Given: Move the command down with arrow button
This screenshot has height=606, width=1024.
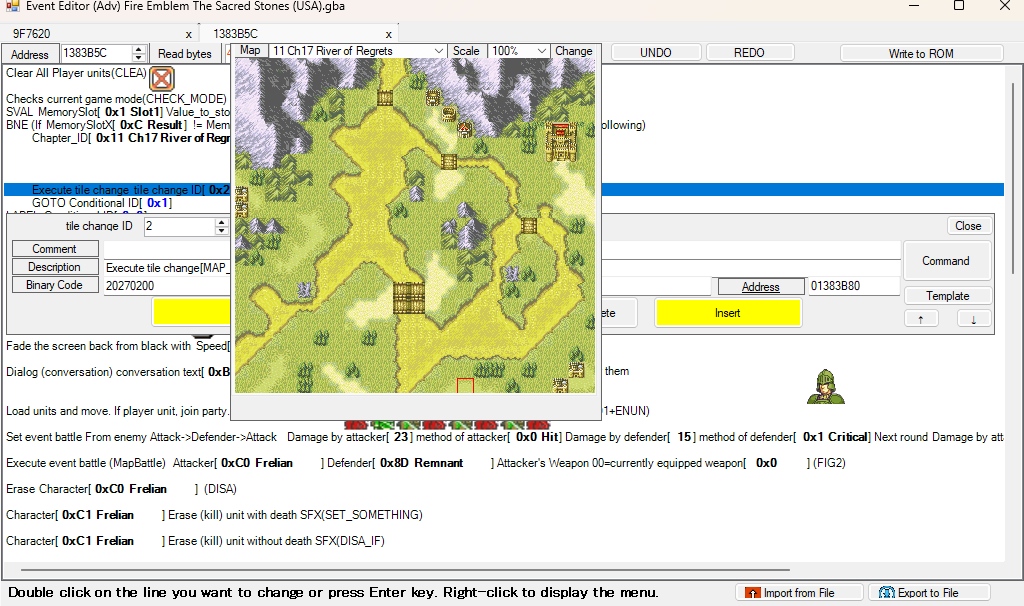Looking at the screenshot, I should 974,319.
